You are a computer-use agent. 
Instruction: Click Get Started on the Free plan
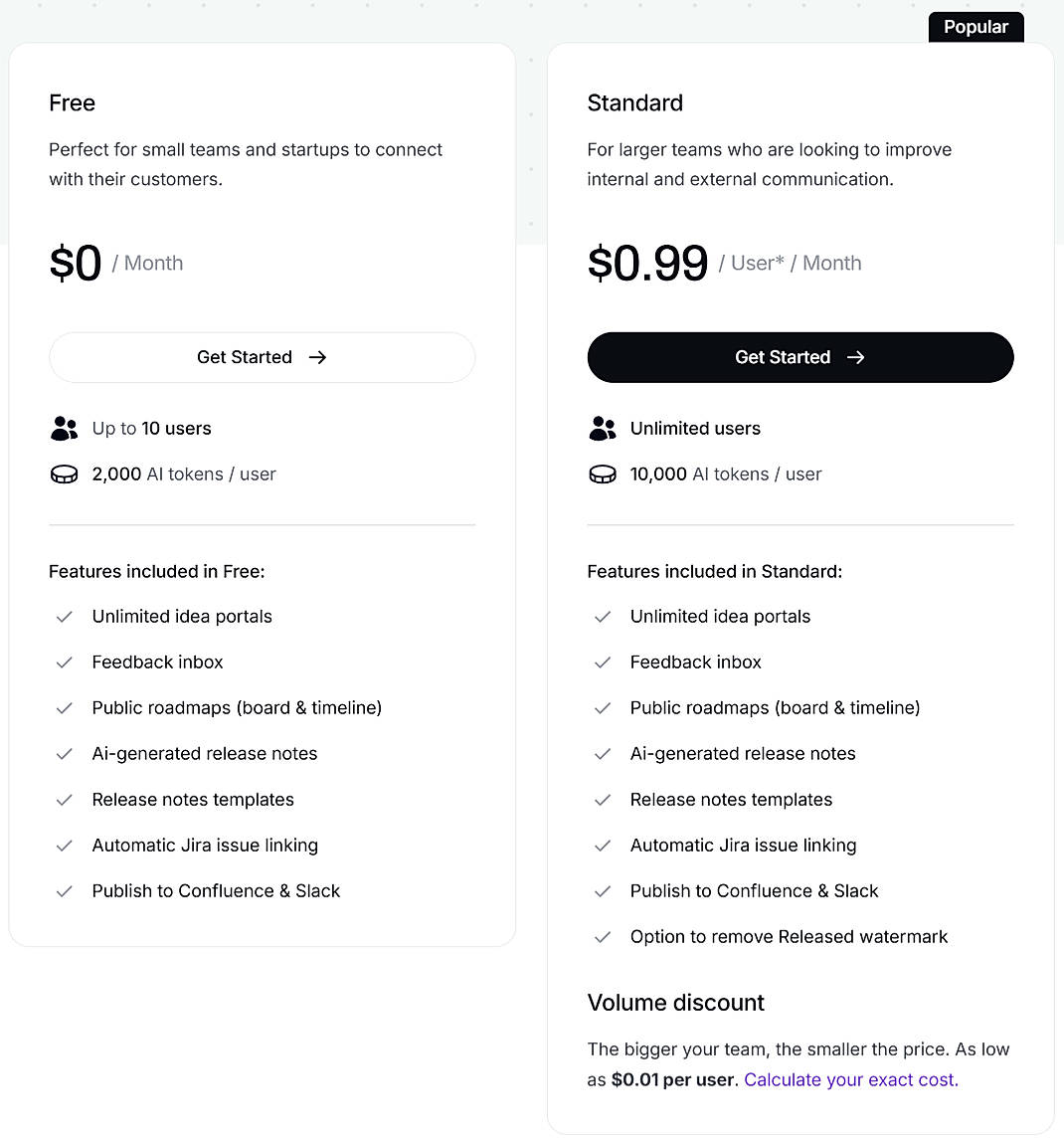point(262,357)
